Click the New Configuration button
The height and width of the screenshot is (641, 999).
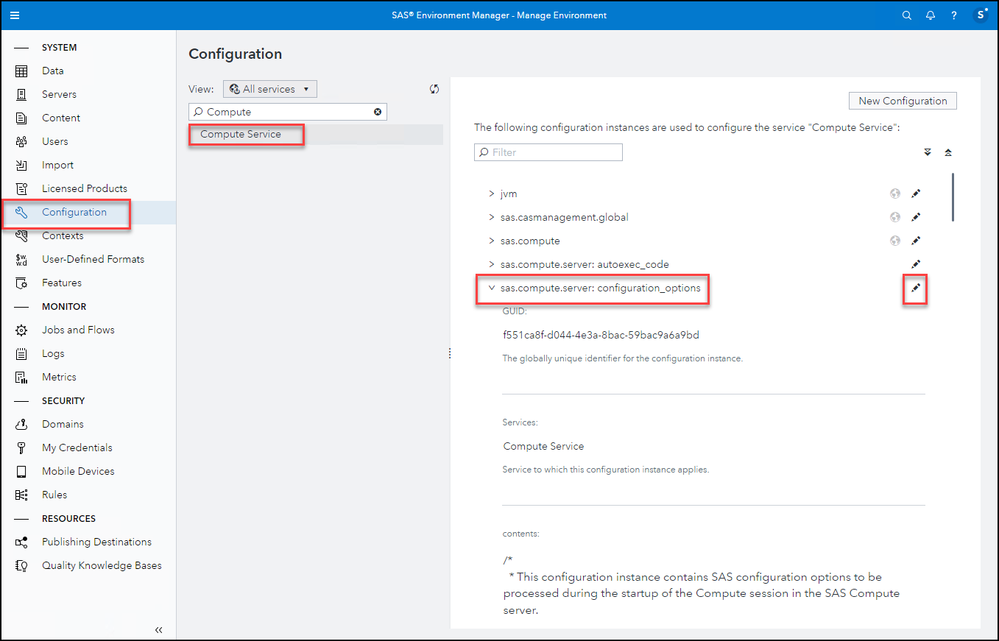[902, 101]
